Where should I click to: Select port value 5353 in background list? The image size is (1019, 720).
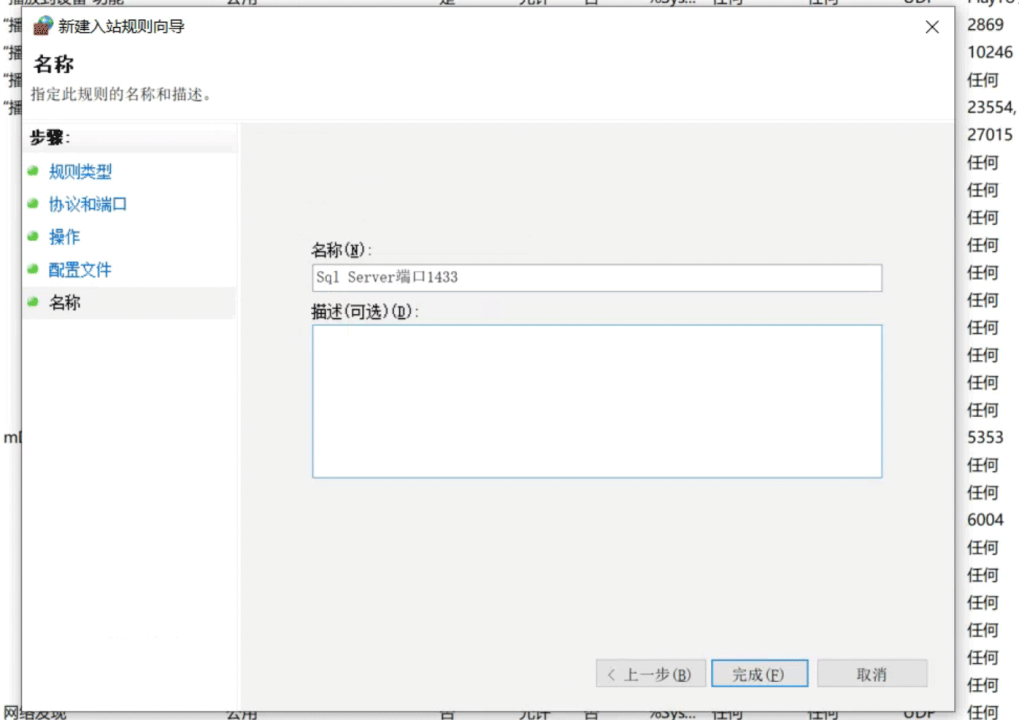[985, 437]
